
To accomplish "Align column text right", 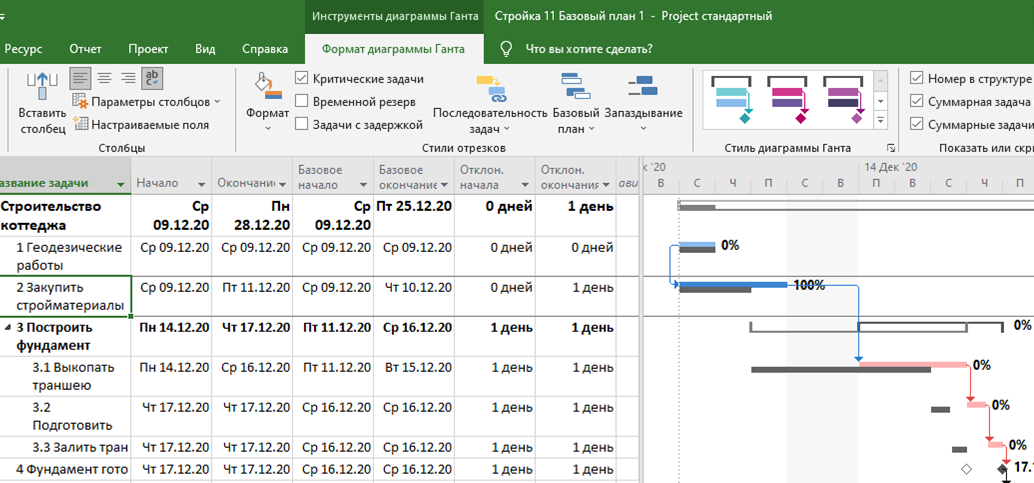I will [128, 79].
